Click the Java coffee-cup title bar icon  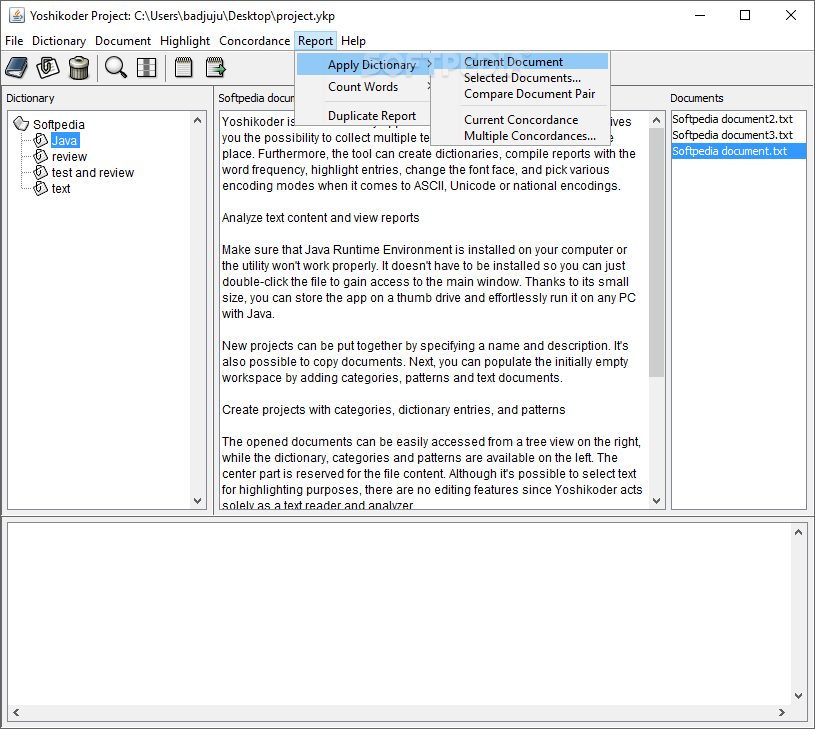pyautogui.click(x=17, y=16)
